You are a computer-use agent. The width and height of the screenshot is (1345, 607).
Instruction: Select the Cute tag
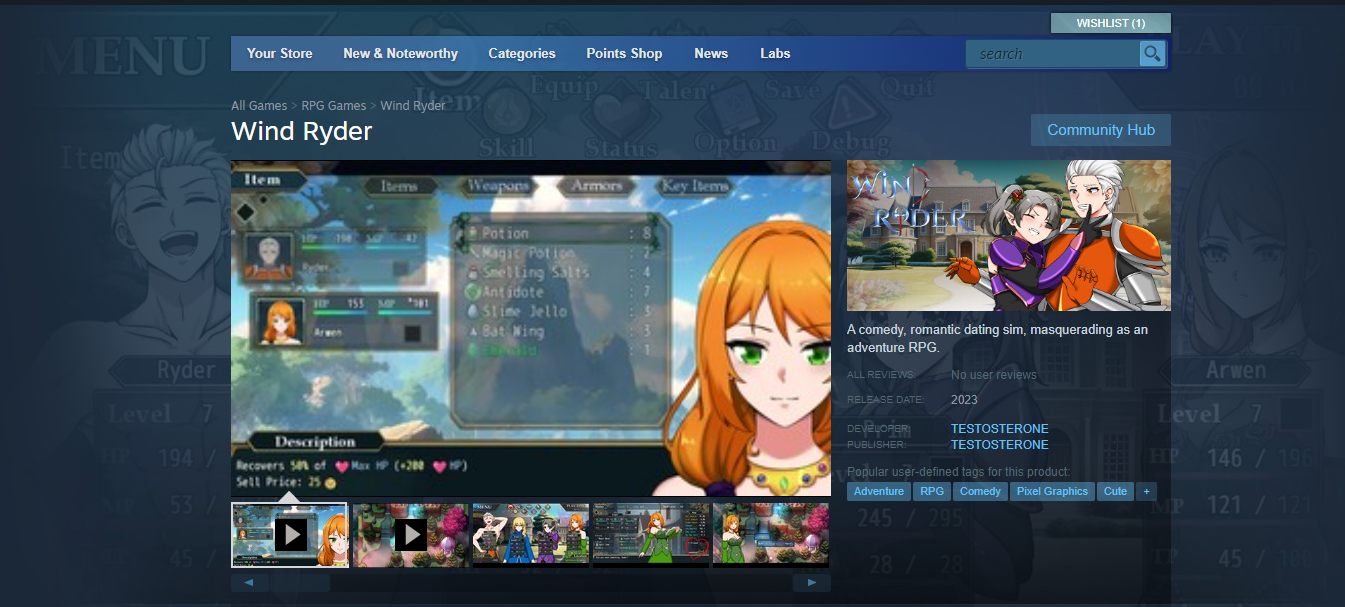[x=1116, y=491]
